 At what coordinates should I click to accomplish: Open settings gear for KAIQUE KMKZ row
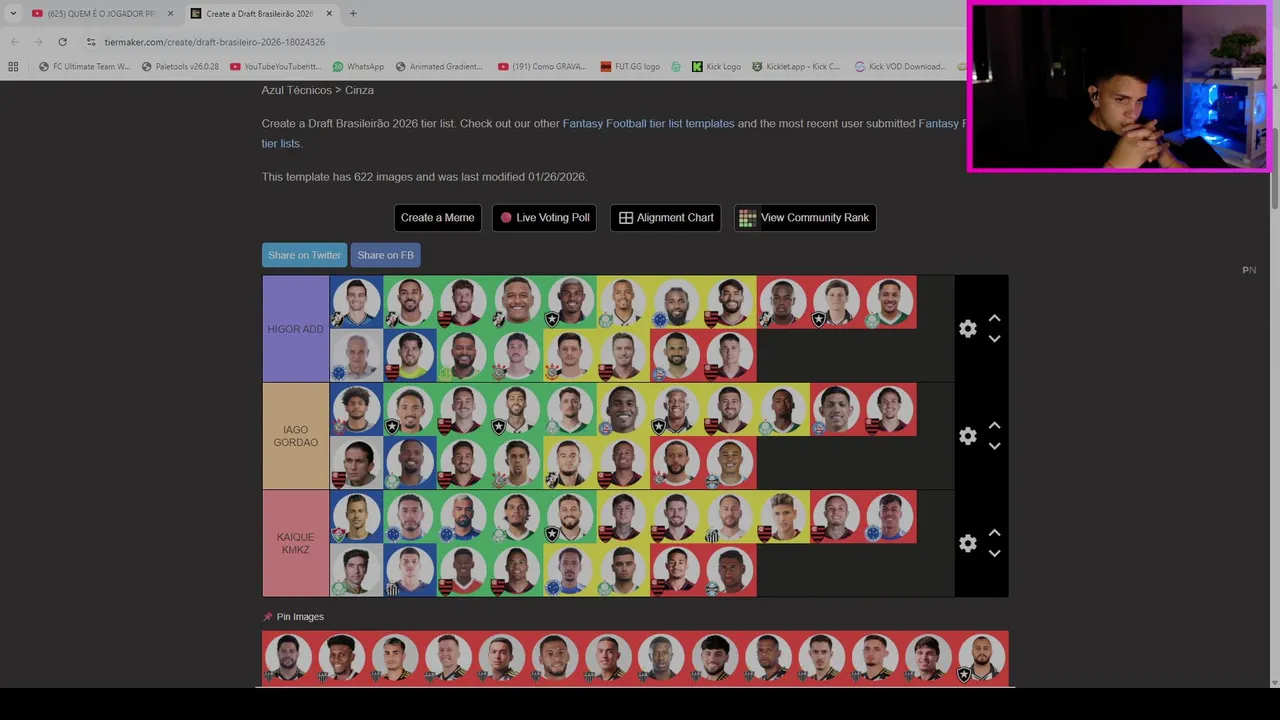point(967,543)
